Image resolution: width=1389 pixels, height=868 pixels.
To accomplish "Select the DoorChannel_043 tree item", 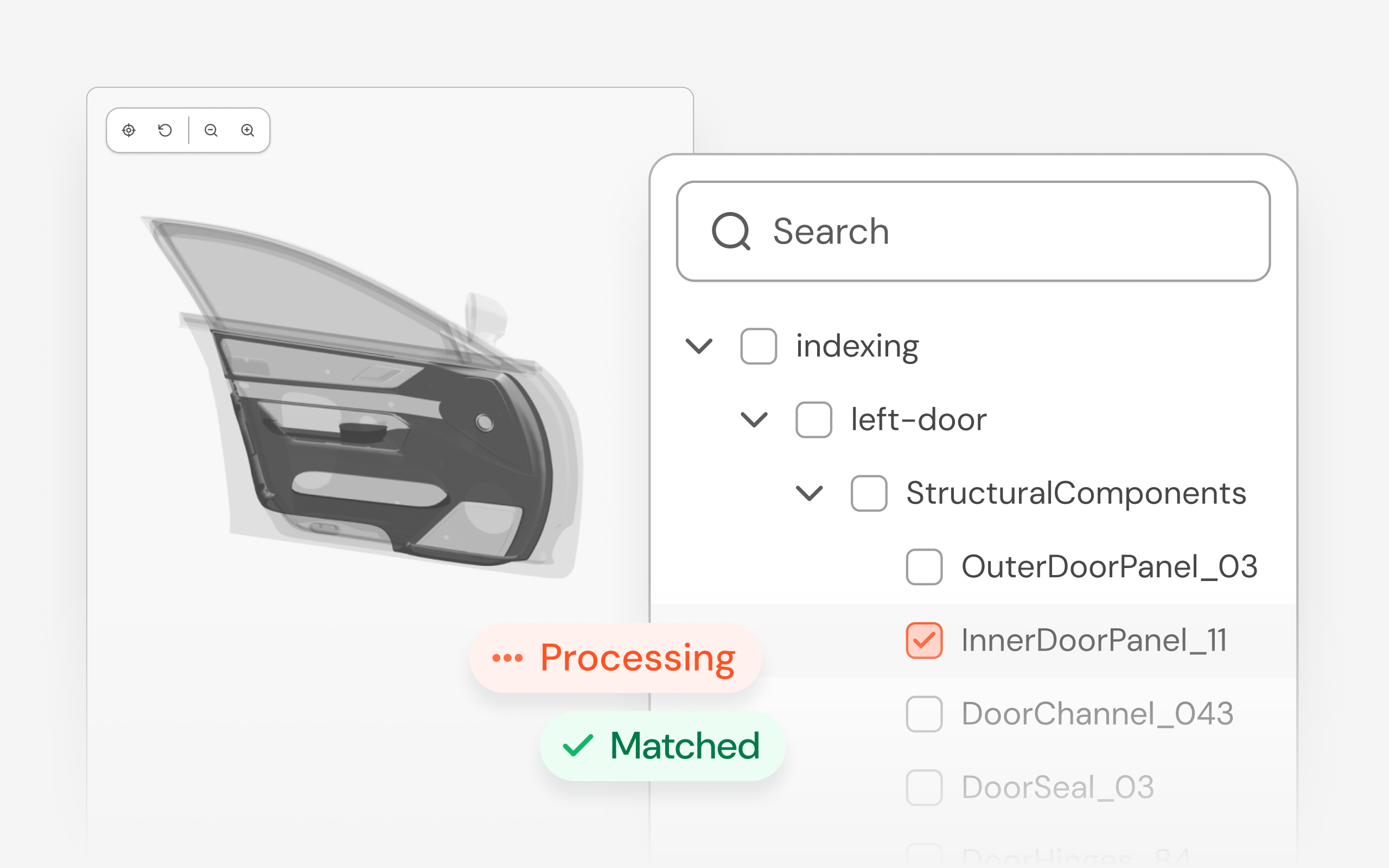I will [x=1097, y=713].
